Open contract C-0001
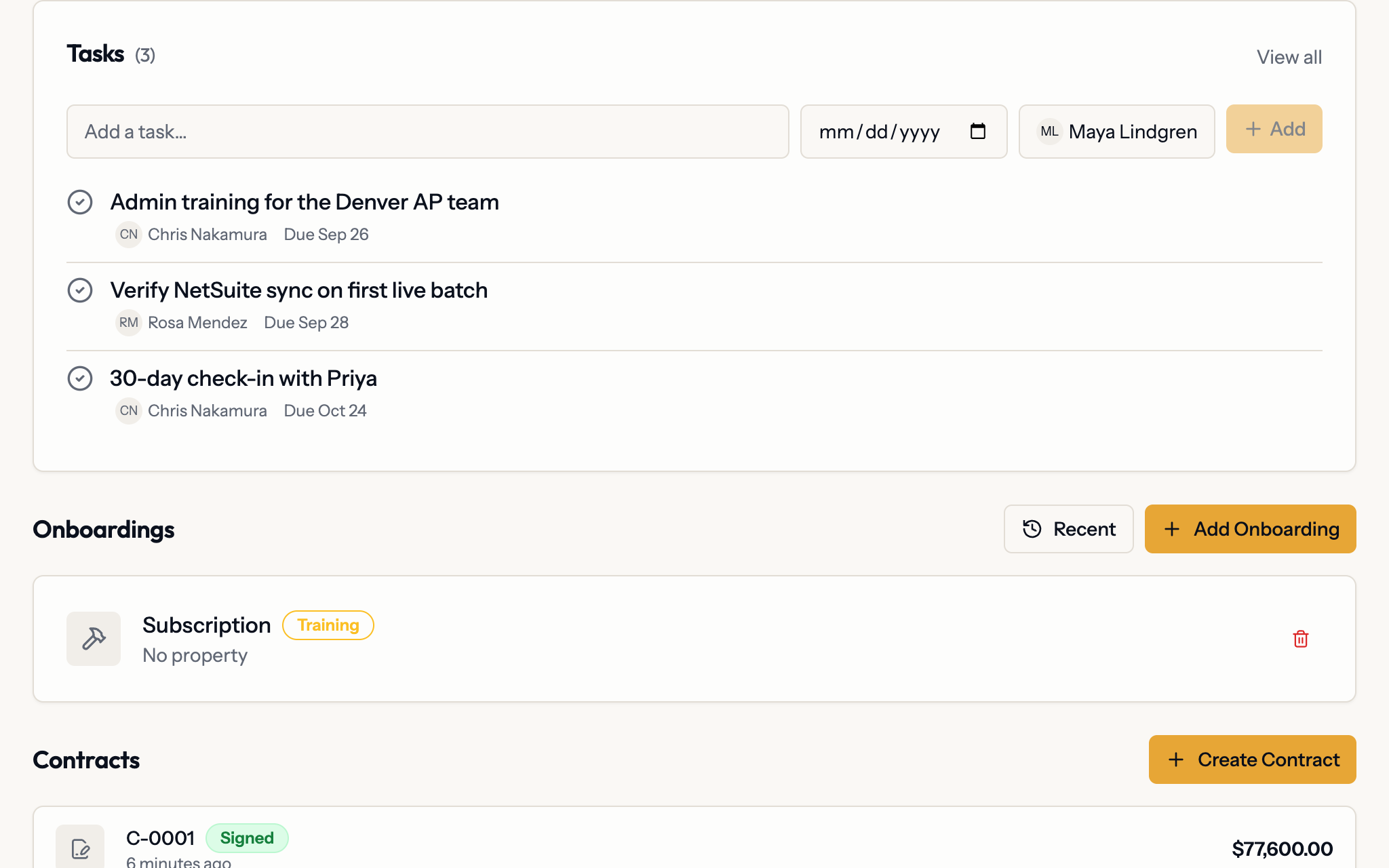 click(x=160, y=838)
